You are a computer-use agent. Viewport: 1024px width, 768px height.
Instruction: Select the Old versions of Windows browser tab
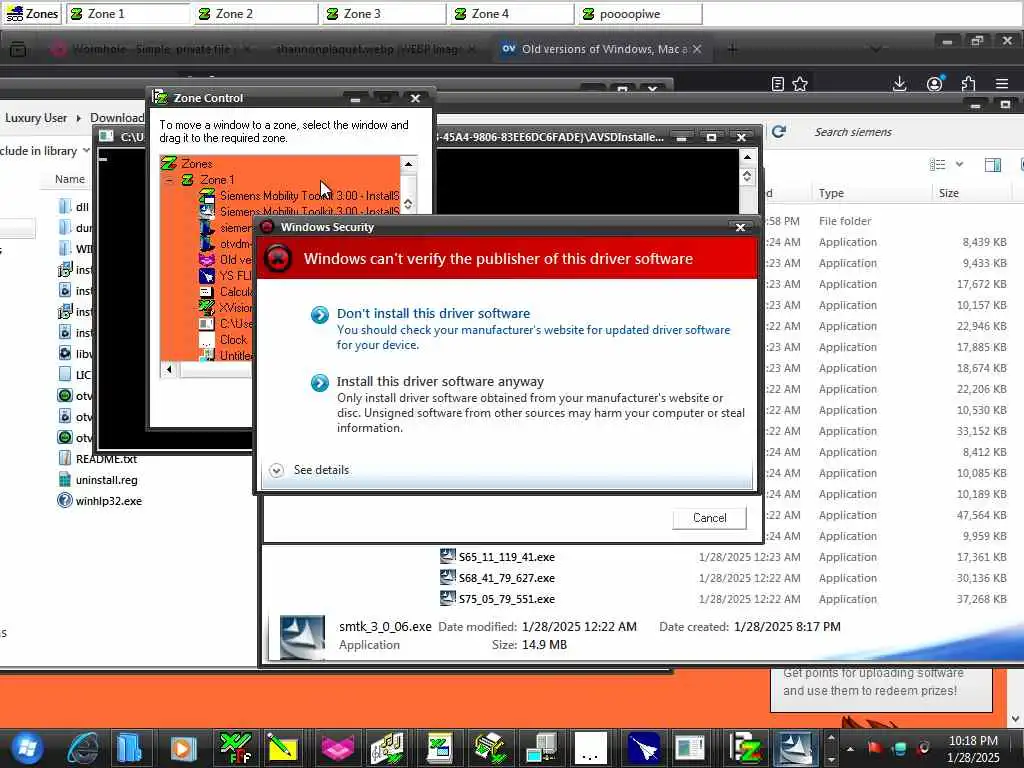pyautogui.click(x=601, y=49)
